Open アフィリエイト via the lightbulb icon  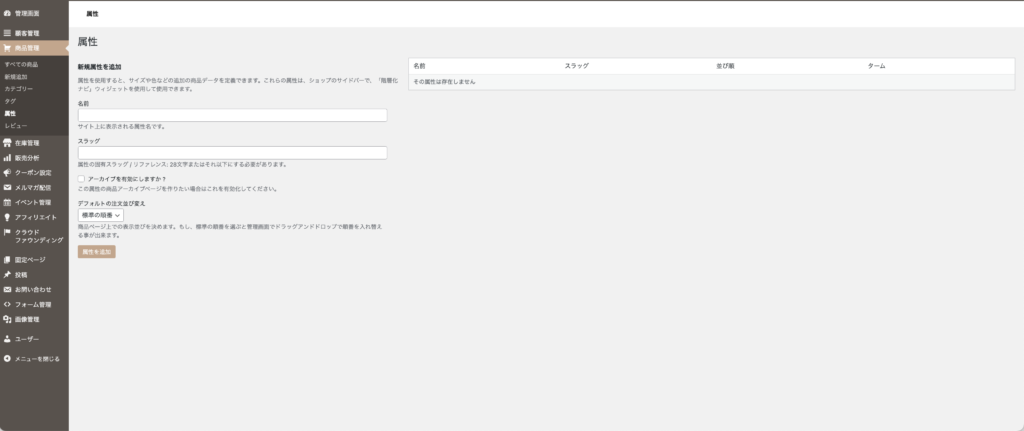pos(7,217)
